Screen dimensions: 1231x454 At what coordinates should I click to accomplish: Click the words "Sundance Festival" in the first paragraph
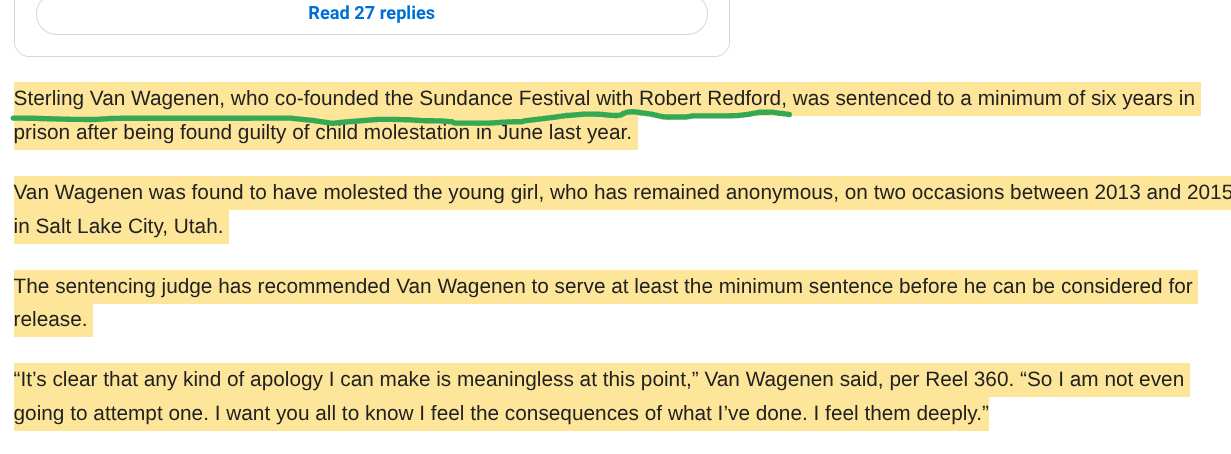coord(505,98)
